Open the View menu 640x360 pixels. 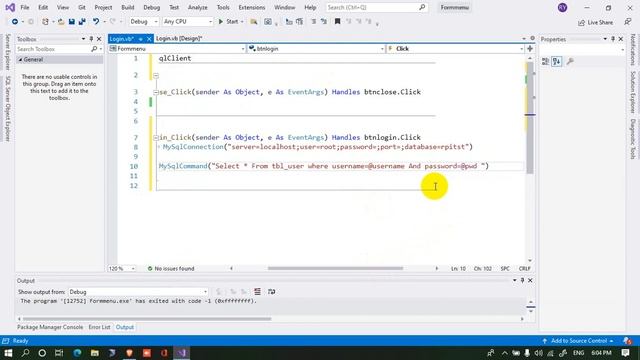tap(62, 7)
